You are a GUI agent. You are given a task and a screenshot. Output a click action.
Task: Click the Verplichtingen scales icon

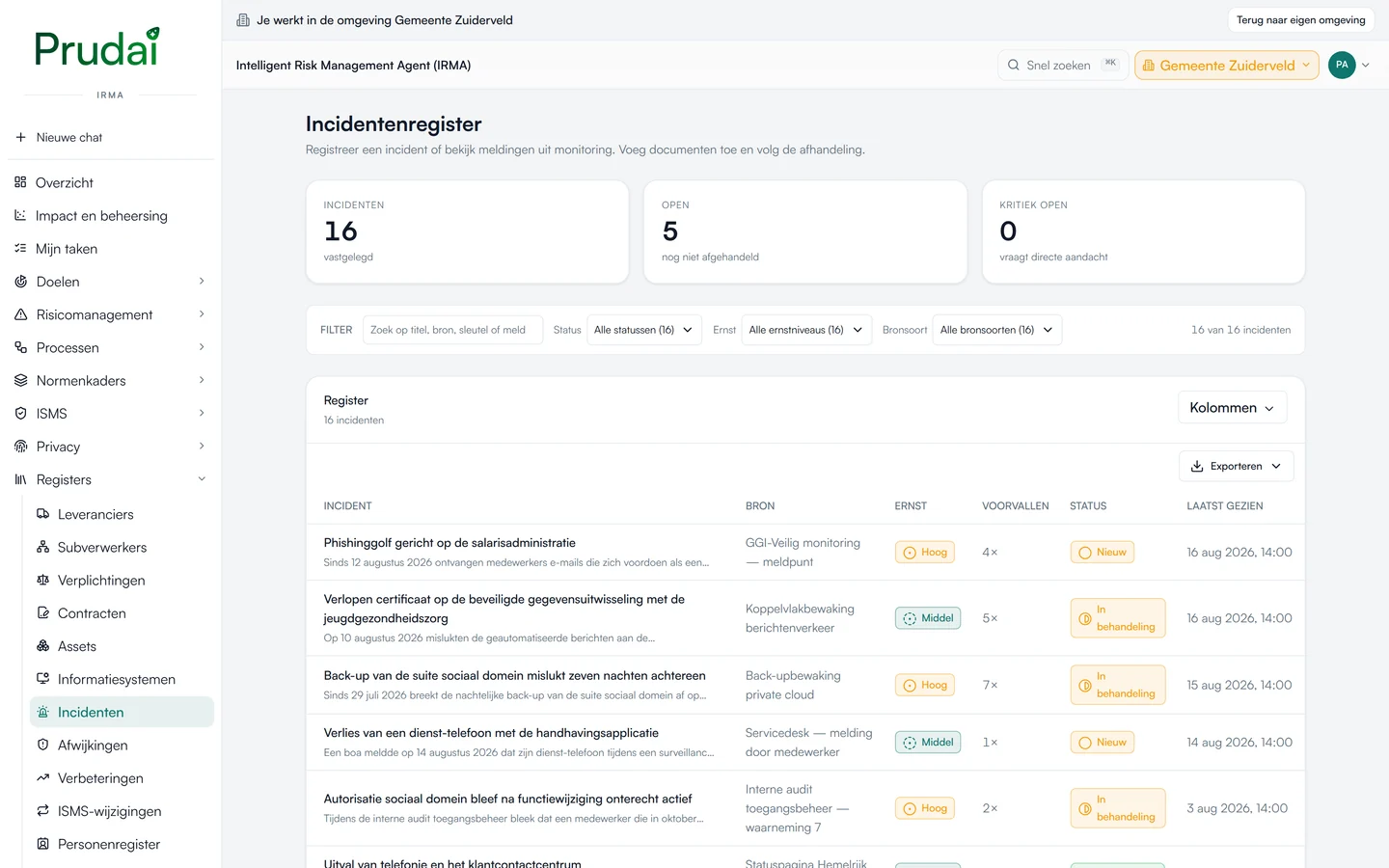[42, 580]
